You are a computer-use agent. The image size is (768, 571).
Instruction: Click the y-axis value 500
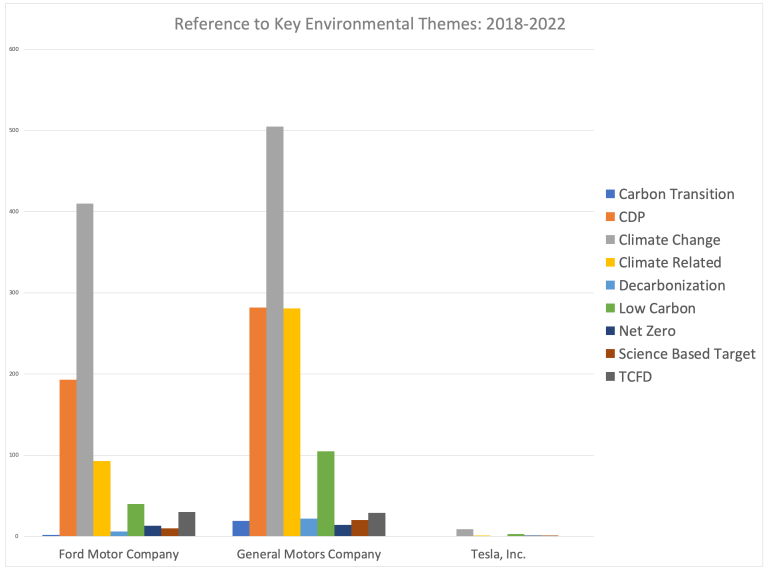point(14,130)
